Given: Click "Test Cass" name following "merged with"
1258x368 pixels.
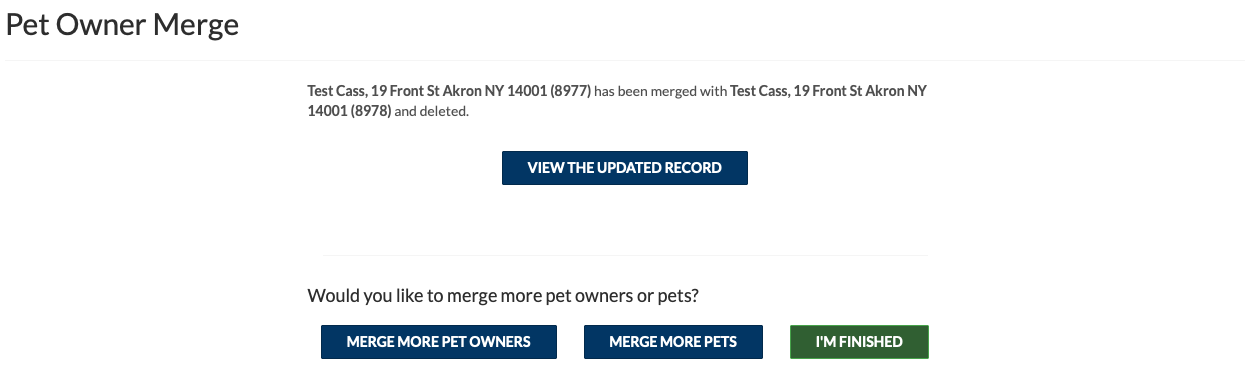Looking at the screenshot, I should (x=759, y=91).
